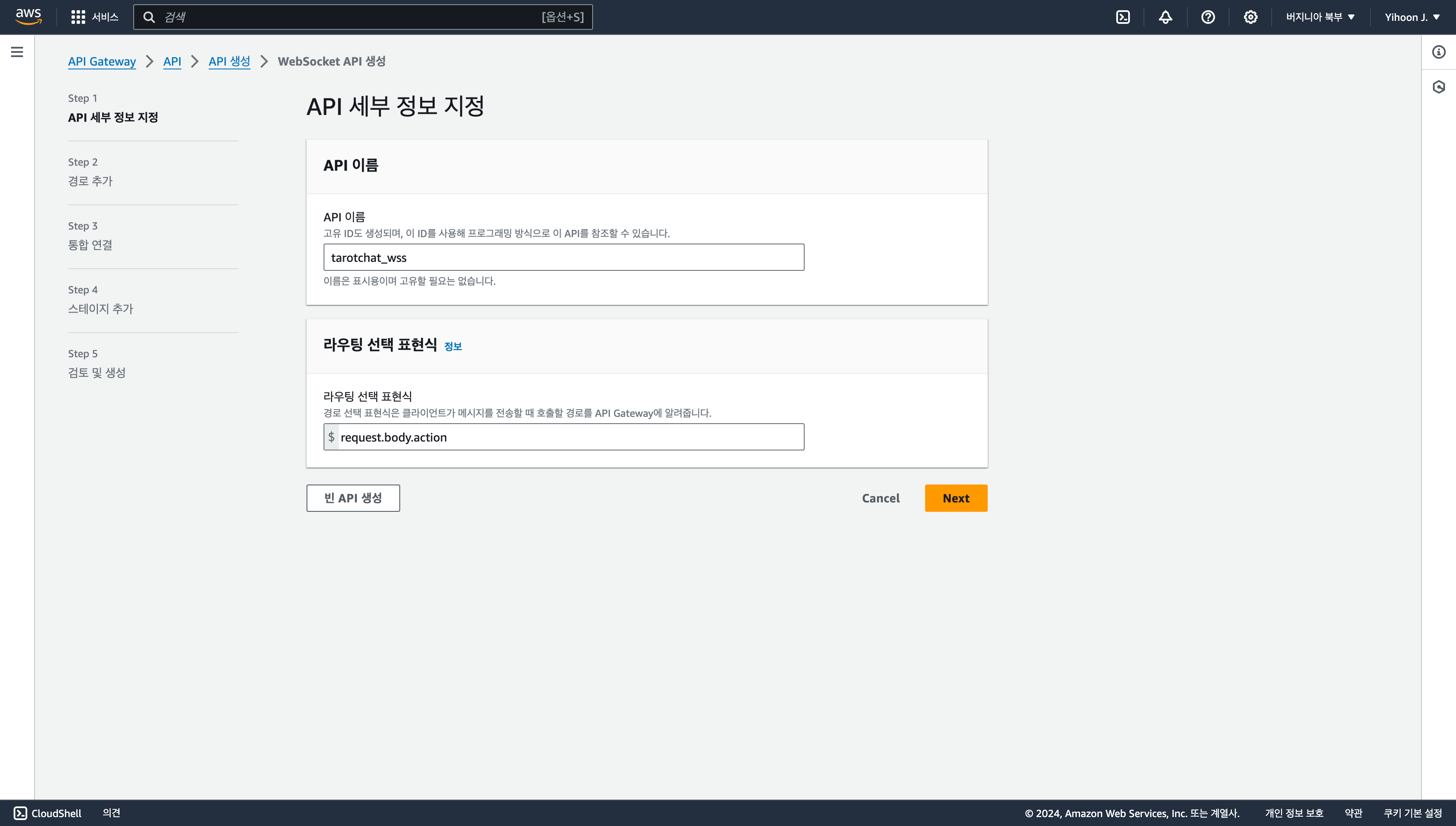Focus the API 이름 input field

(563, 258)
